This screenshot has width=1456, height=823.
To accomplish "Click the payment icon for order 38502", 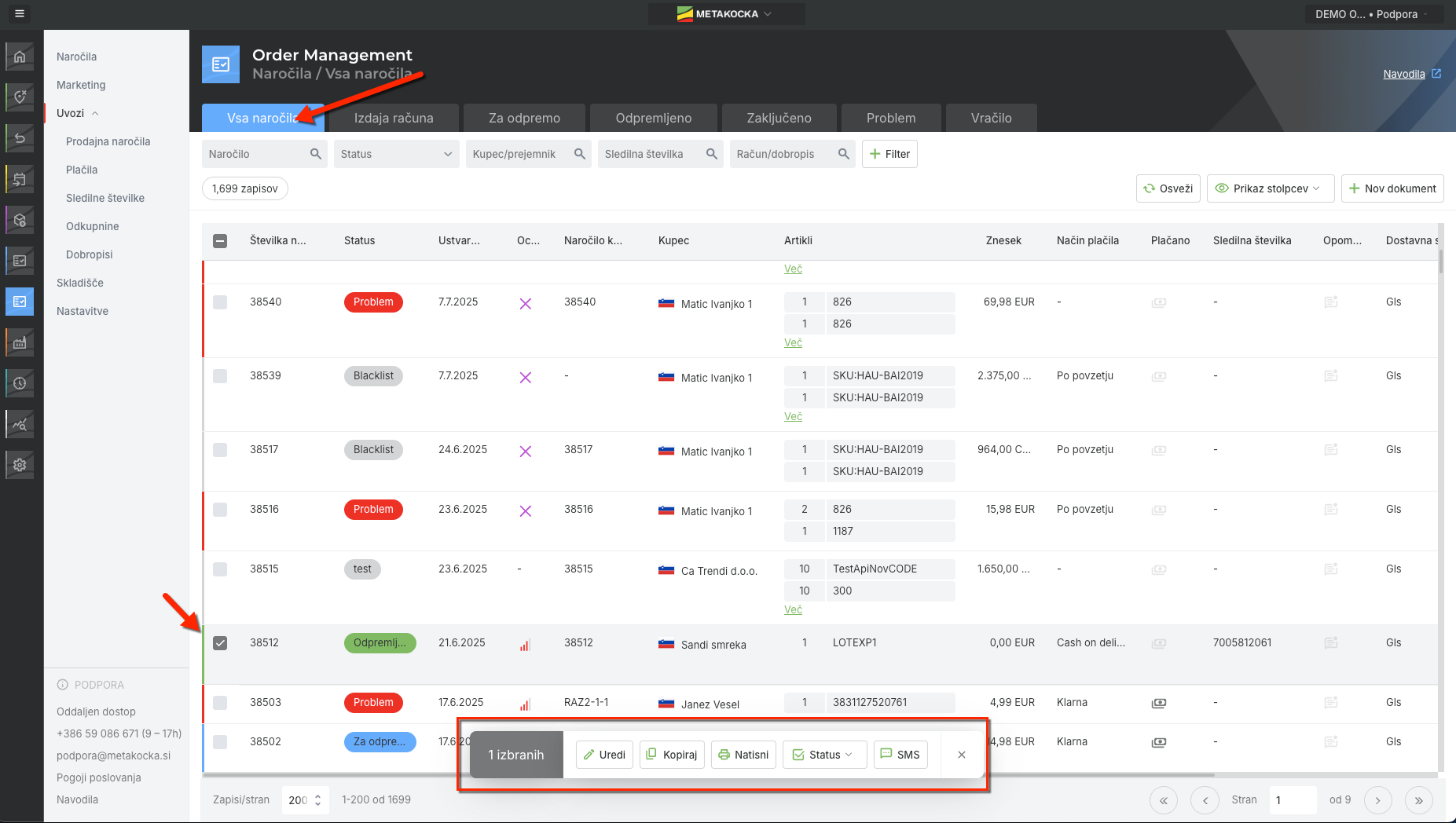I will pos(1159,742).
